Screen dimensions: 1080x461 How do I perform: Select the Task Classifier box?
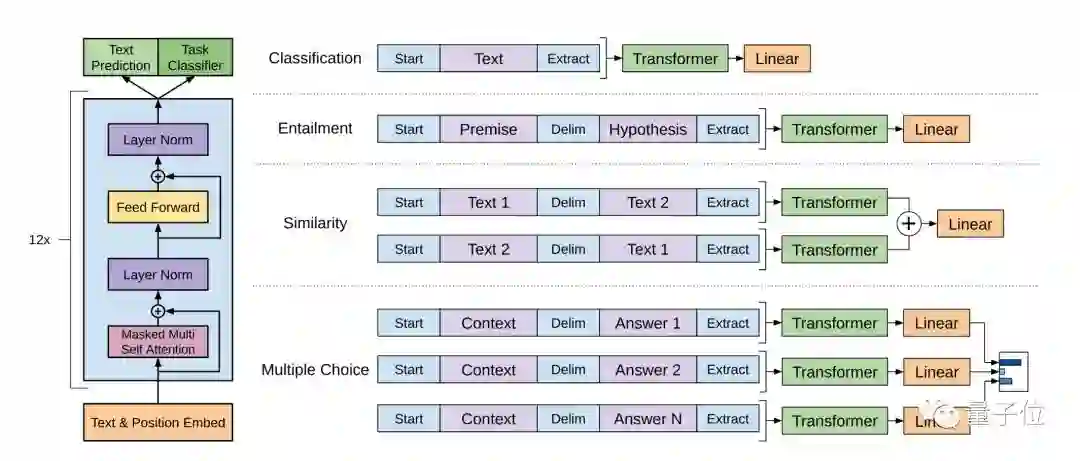(195, 58)
